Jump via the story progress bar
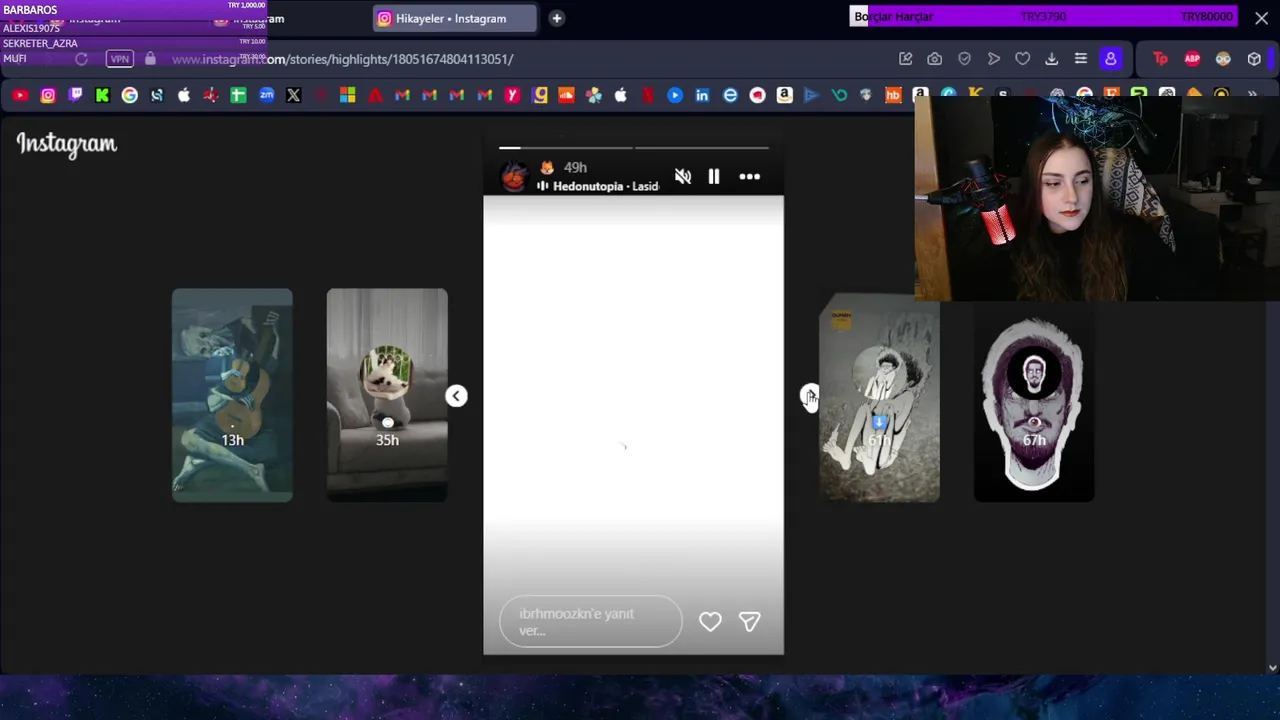This screenshot has width=1280, height=720. [634, 148]
